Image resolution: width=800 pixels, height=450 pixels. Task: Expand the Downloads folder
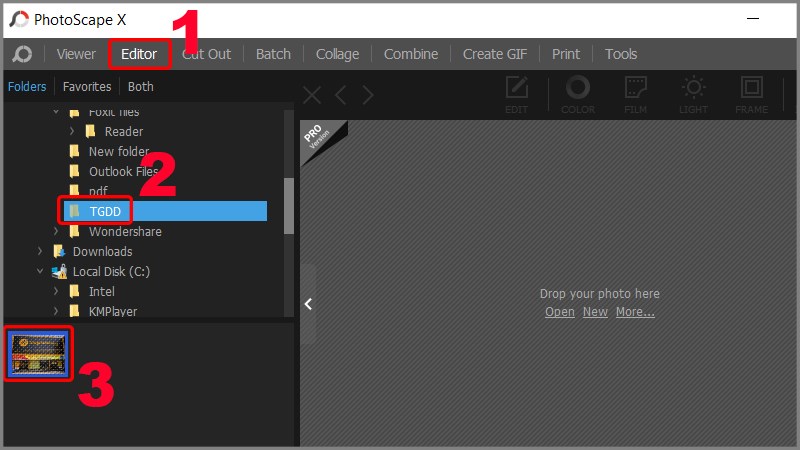point(40,251)
